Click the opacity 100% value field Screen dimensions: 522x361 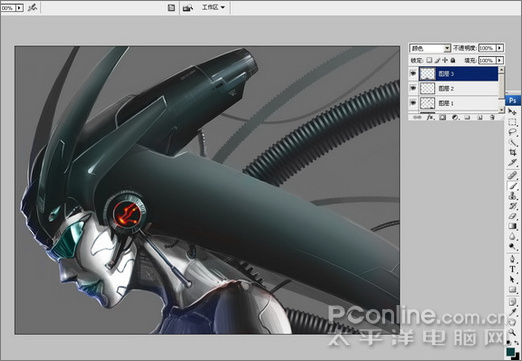pyautogui.click(x=487, y=48)
